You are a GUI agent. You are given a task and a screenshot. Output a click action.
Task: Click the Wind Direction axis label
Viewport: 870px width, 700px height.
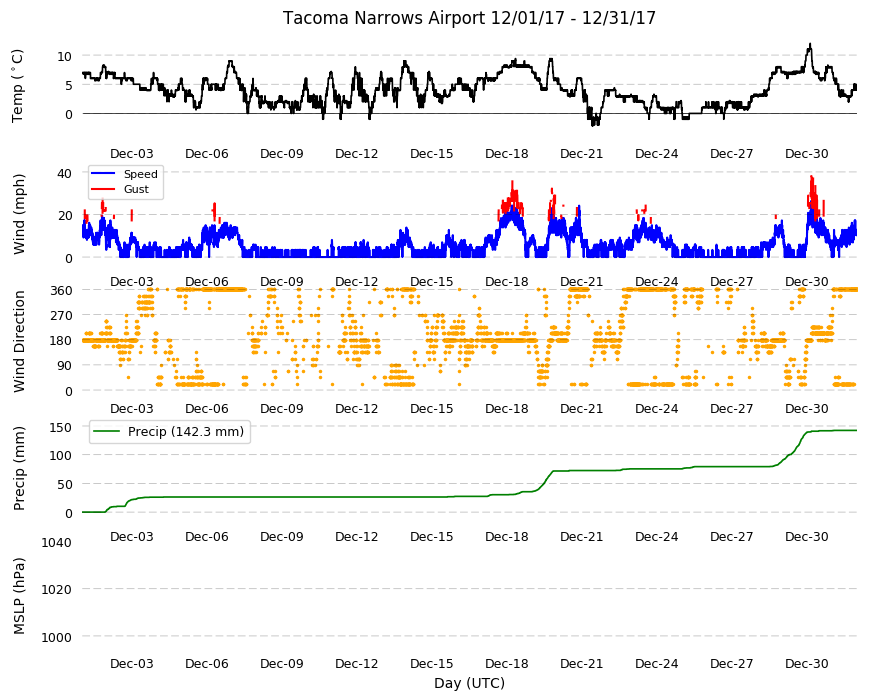pos(19,341)
